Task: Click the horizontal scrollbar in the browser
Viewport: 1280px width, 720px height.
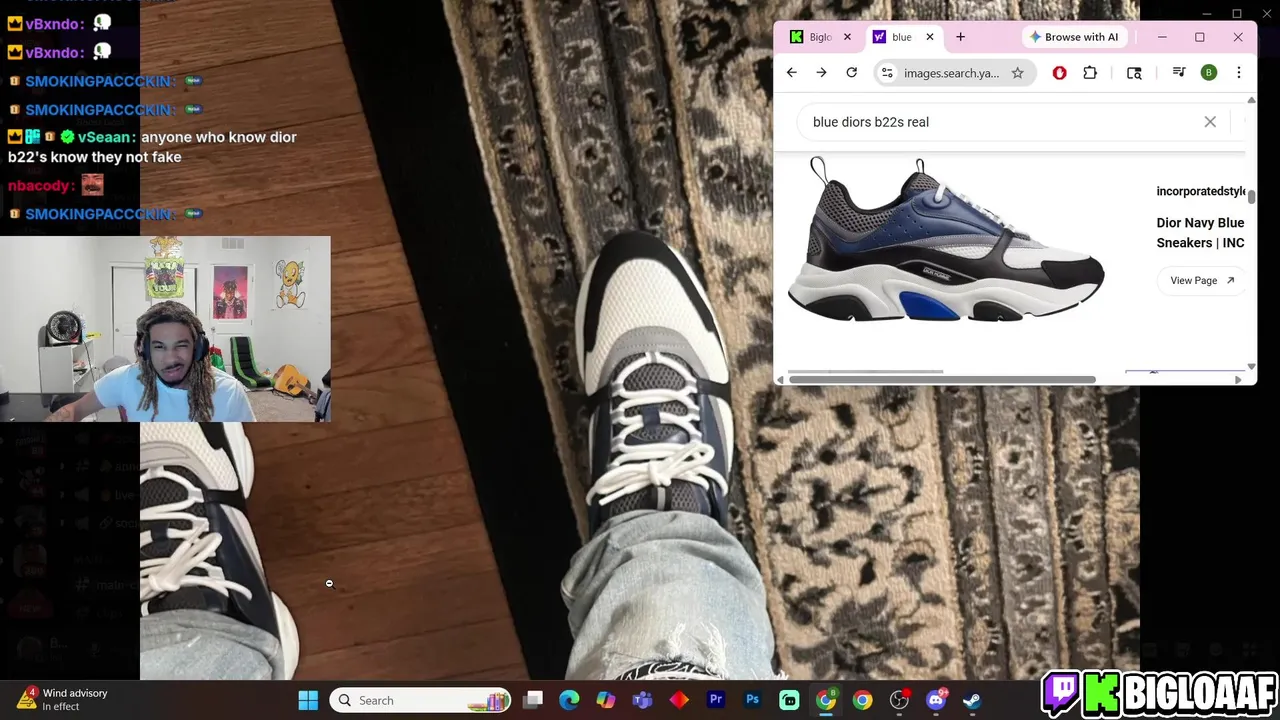Action: tap(942, 380)
